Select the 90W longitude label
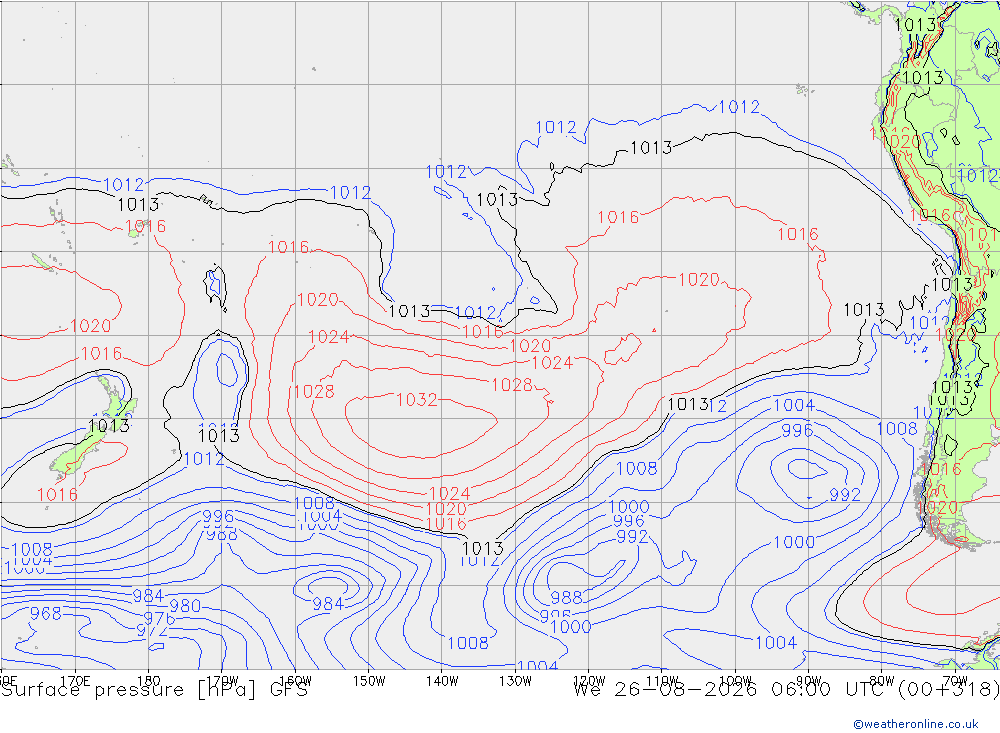The image size is (1000, 733). [809, 680]
